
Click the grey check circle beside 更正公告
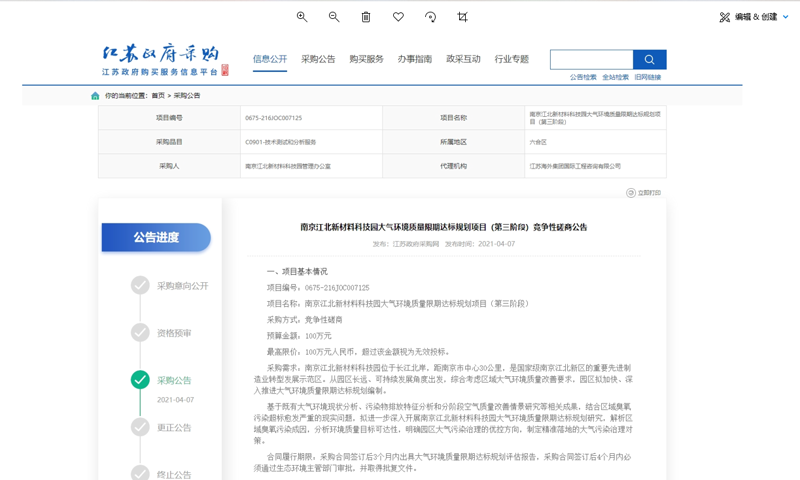click(x=140, y=427)
